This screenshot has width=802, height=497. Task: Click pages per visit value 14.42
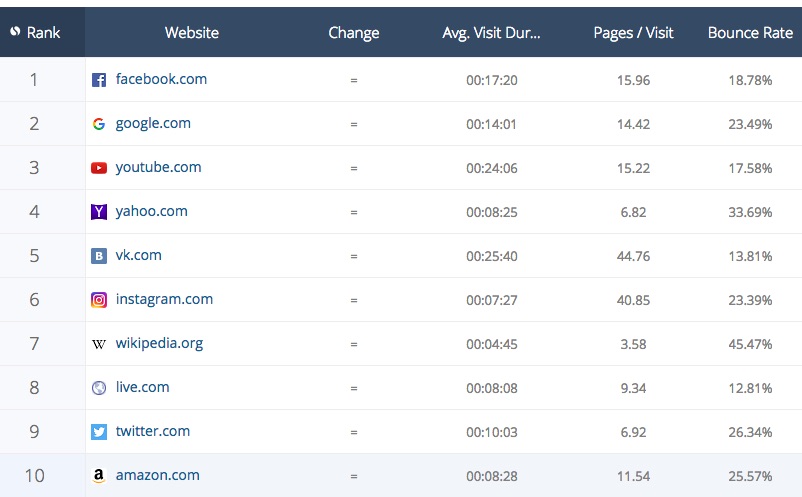click(x=633, y=124)
